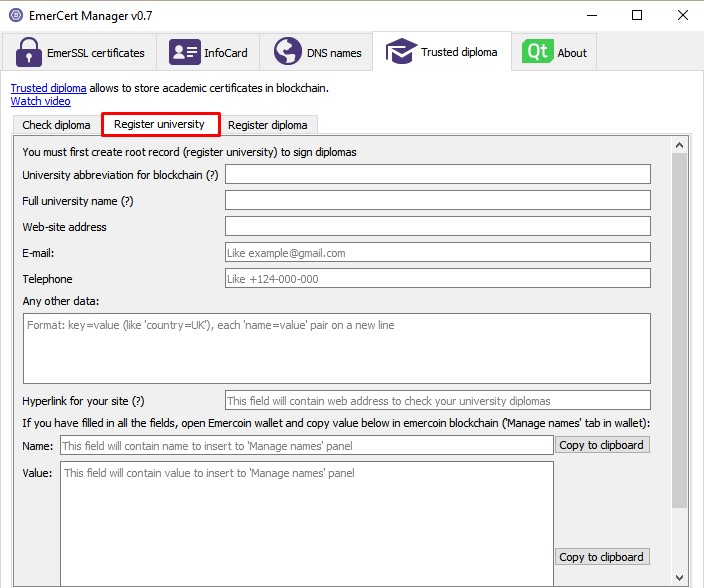The height and width of the screenshot is (588, 704).
Task: Select the Trusted diploma tab label
Action: click(459, 52)
